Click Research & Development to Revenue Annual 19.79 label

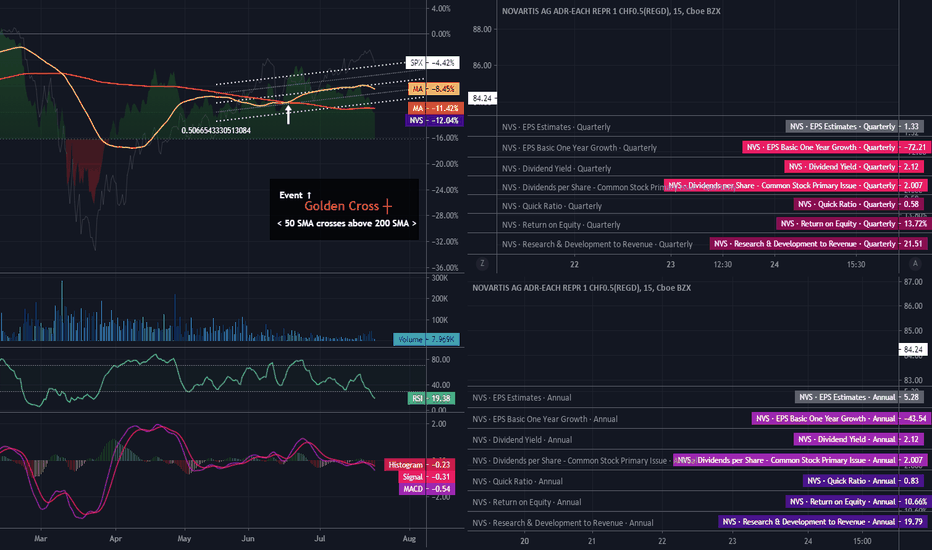point(823,521)
